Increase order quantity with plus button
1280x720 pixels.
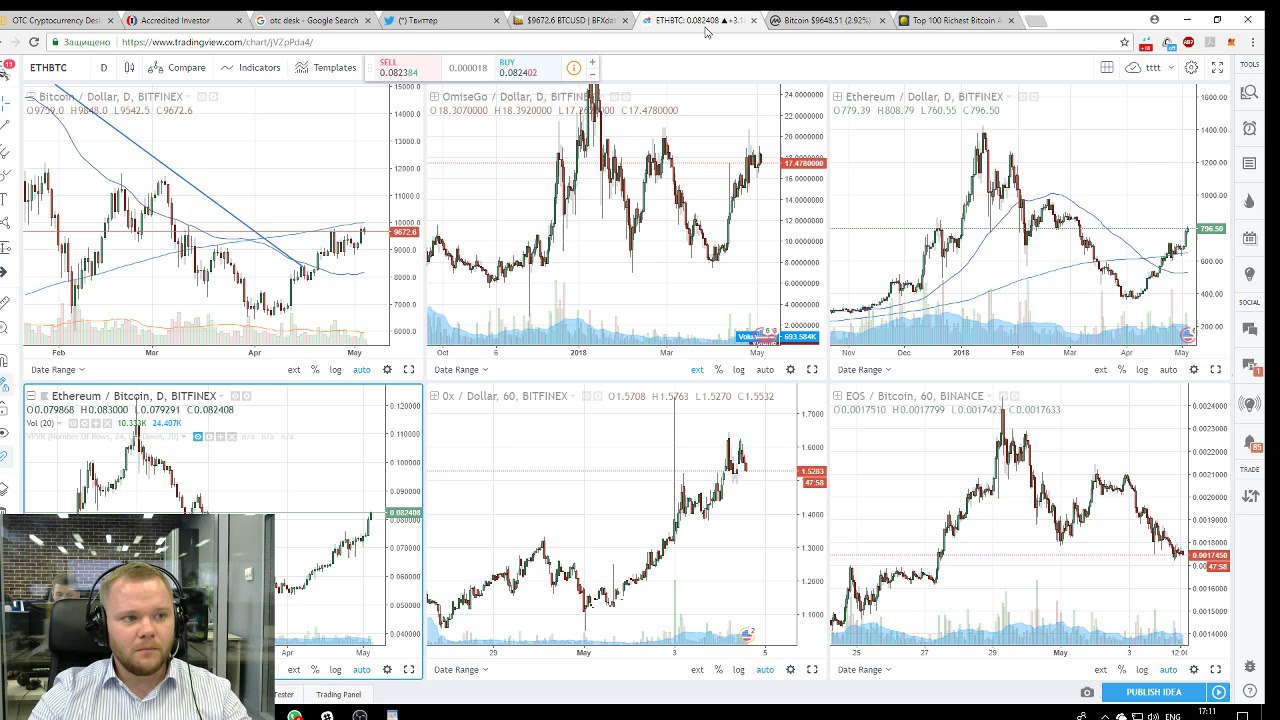[x=592, y=62]
